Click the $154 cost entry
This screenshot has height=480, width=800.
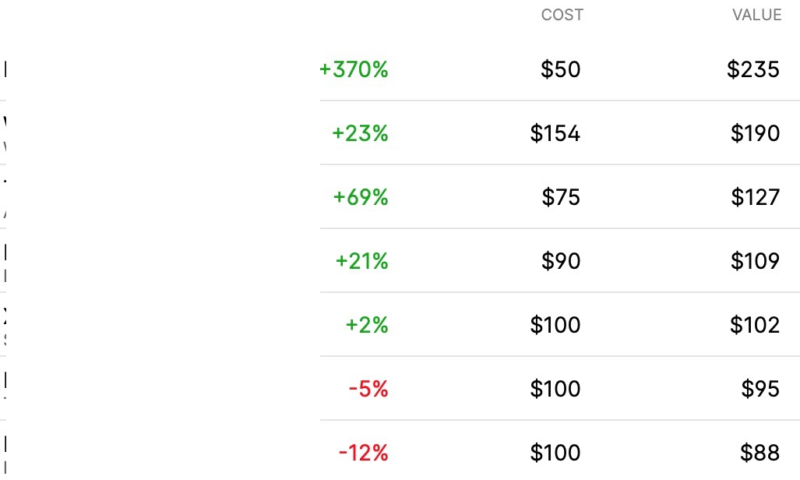point(555,133)
